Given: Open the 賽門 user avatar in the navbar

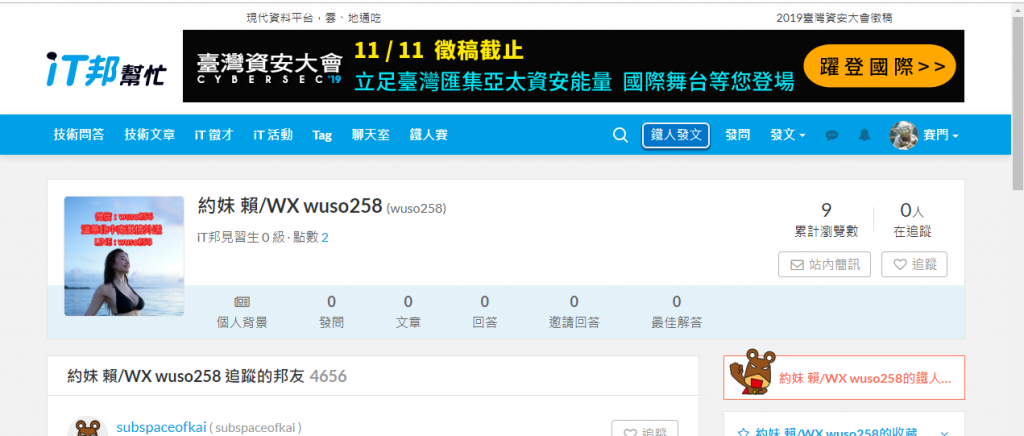Looking at the screenshot, I should click(x=904, y=135).
